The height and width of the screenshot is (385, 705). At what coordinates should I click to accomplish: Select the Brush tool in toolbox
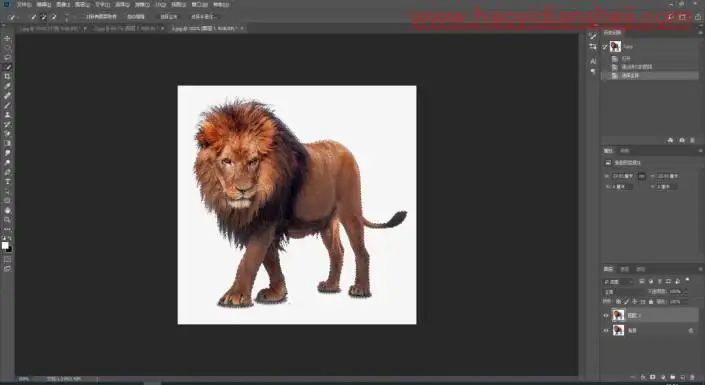7,105
